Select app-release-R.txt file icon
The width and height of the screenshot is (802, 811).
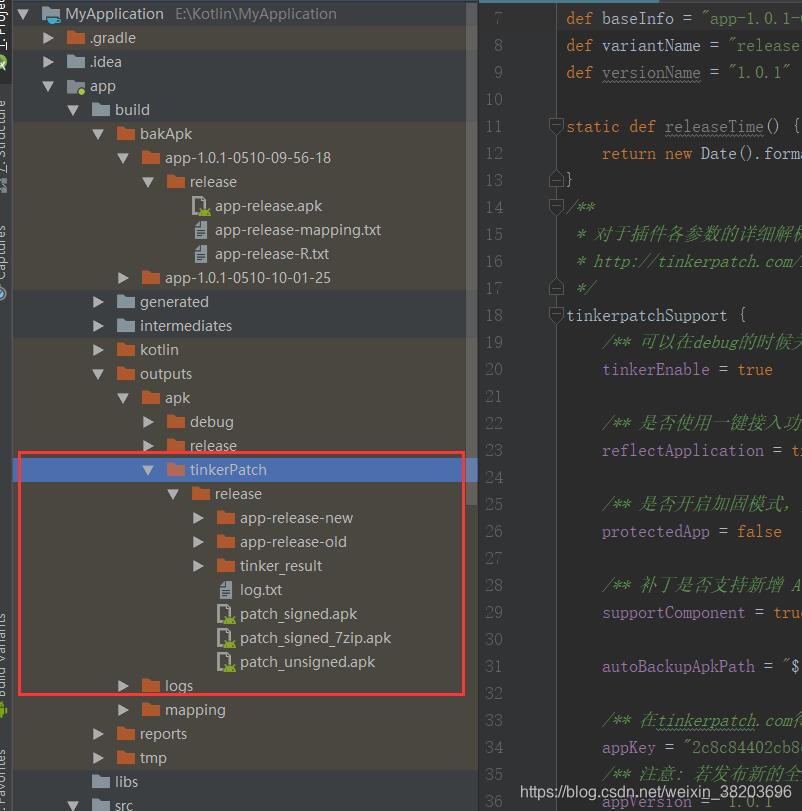tap(201, 254)
